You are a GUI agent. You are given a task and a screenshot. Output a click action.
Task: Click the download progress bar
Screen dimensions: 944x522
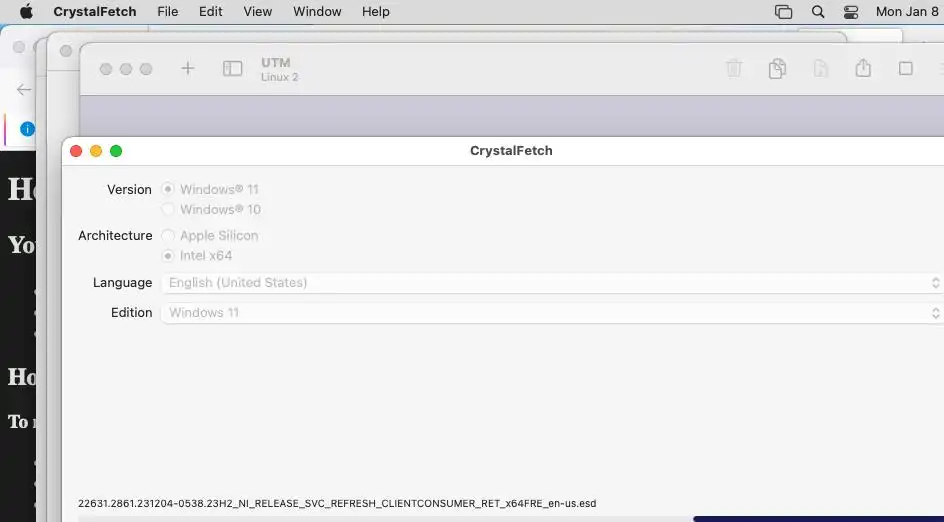coord(511,518)
